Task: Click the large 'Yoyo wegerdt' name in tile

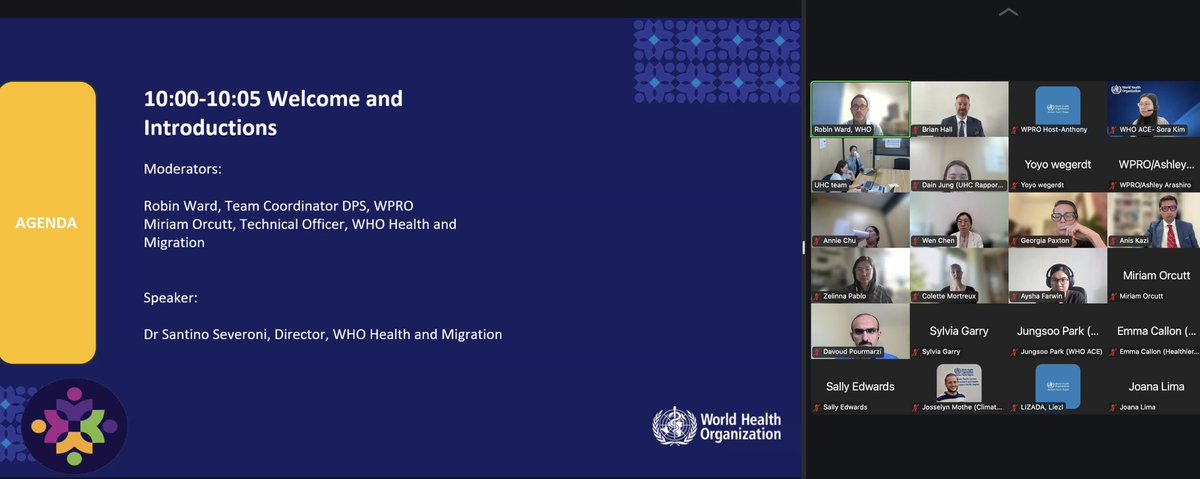Action: click(1056, 164)
